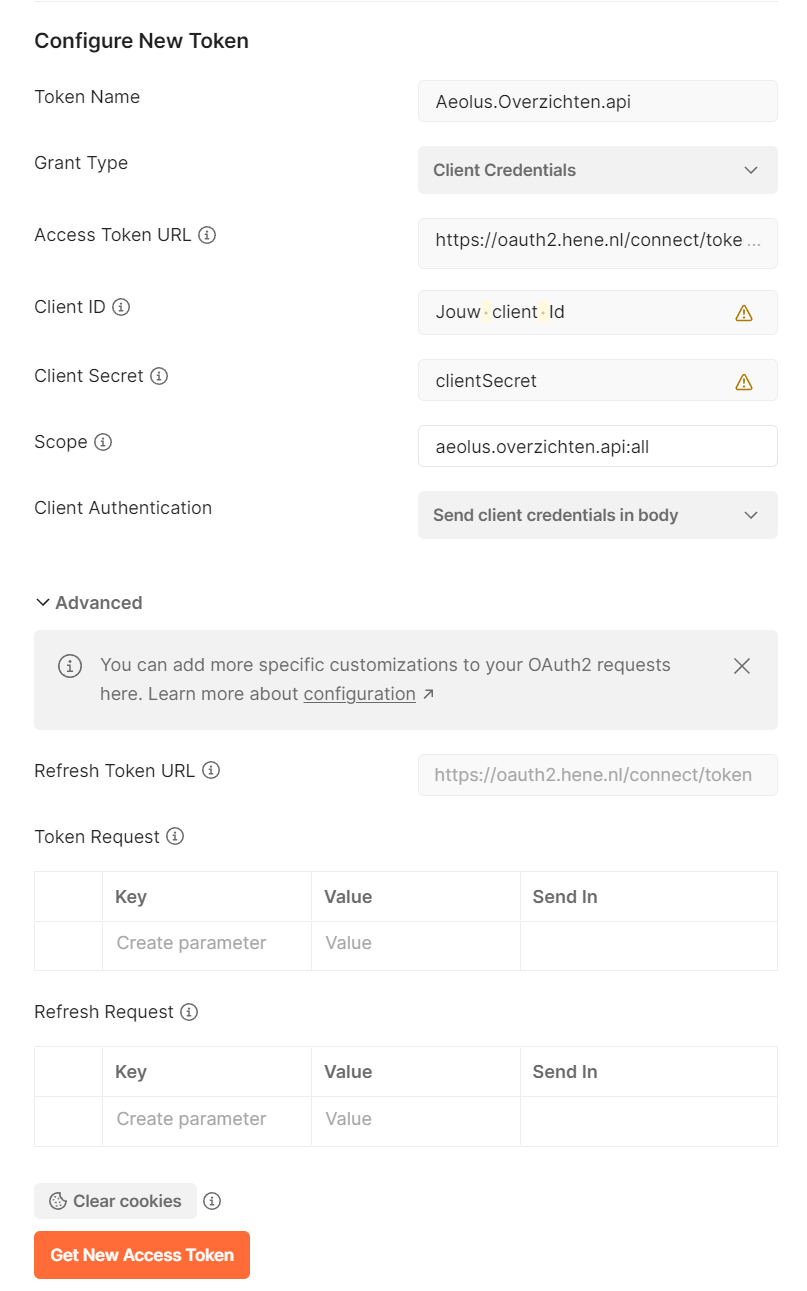Click the Token Name input field
The height and width of the screenshot is (1291, 807).
click(597, 101)
